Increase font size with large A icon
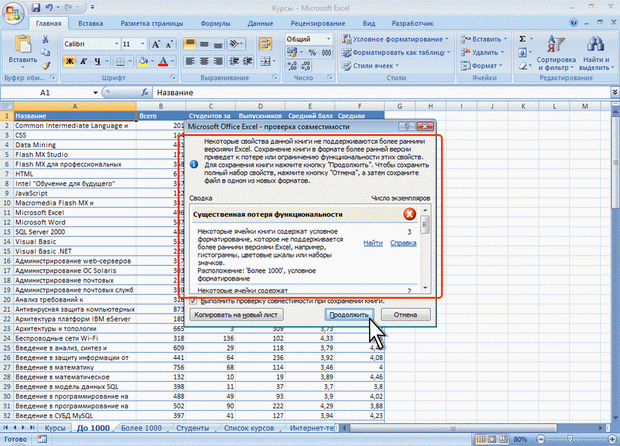 pyautogui.click(x=156, y=44)
